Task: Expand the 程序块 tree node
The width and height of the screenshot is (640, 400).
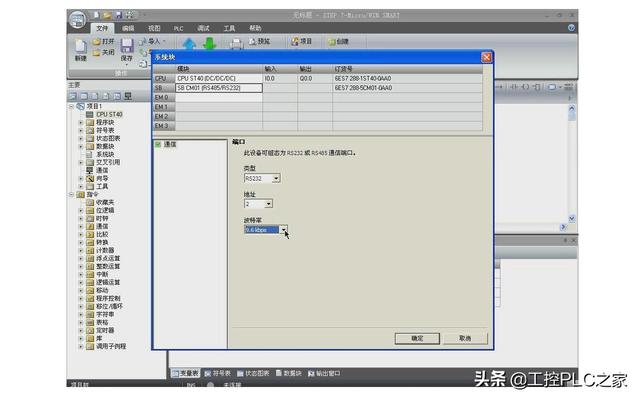Action: pyautogui.click(x=81, y=122)
